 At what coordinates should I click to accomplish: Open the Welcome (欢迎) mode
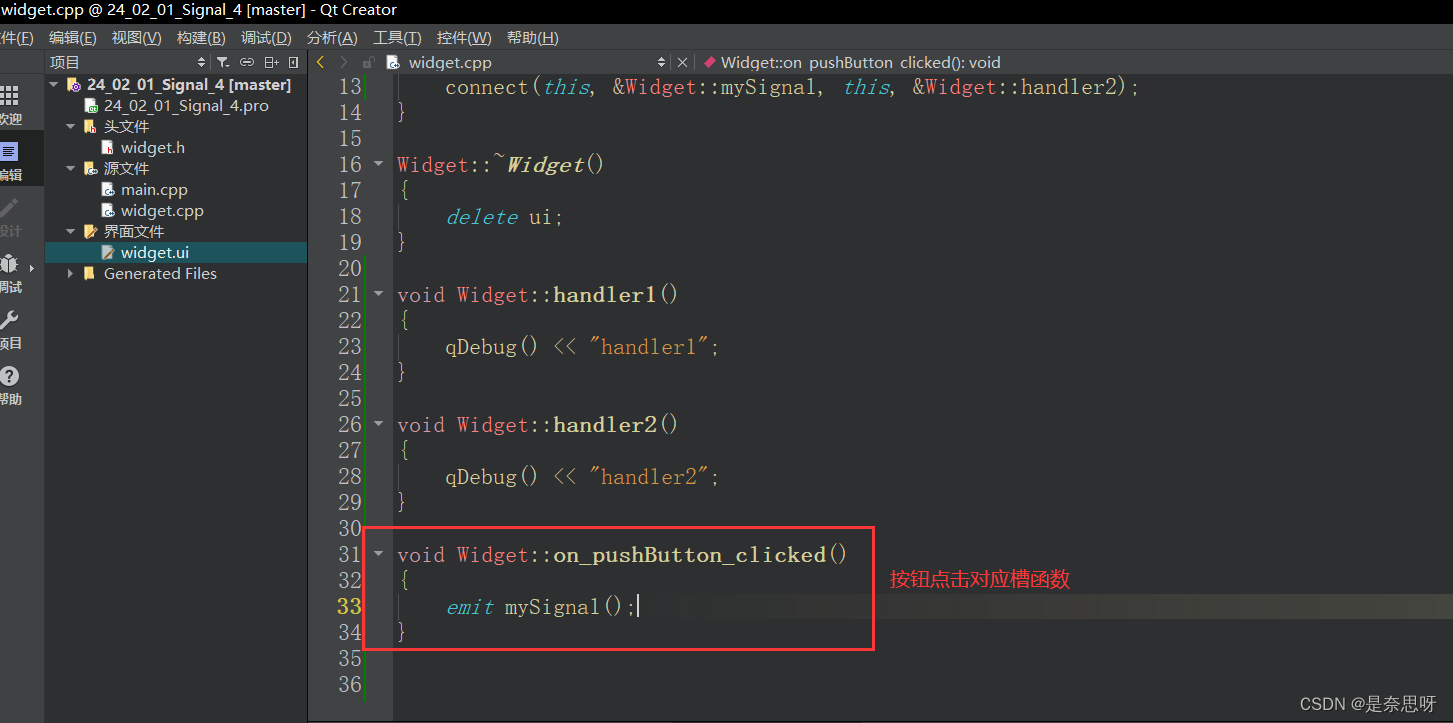pyautogui.click(x=10, y=105)
